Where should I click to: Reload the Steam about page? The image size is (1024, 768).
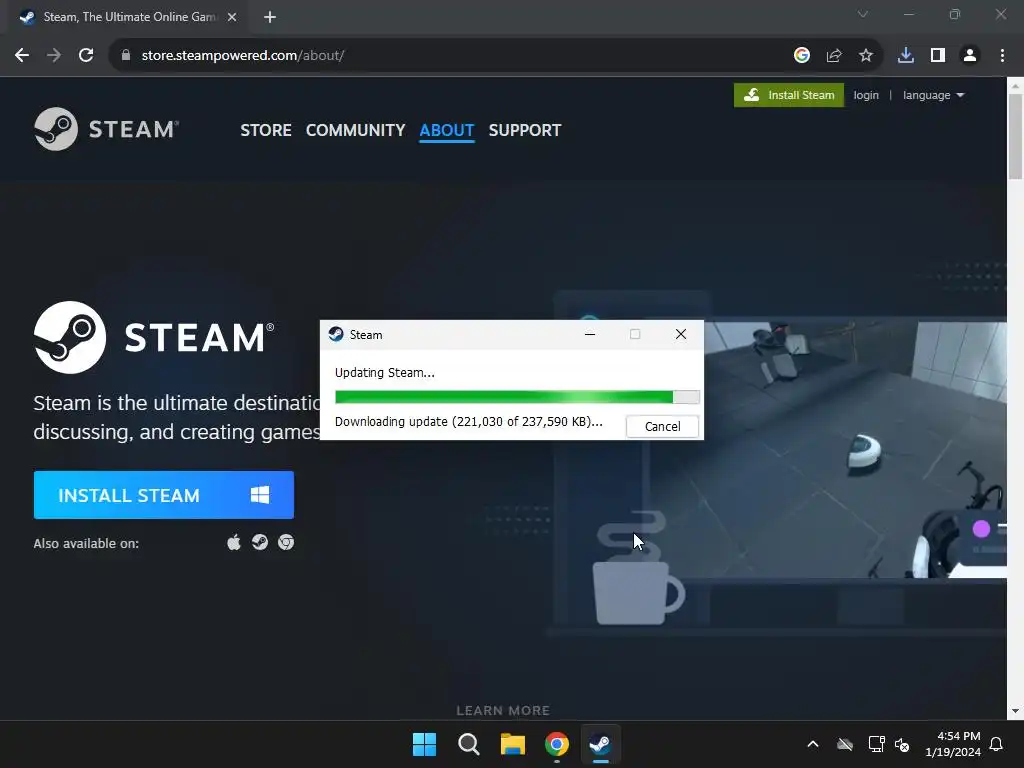pos(86,56)
